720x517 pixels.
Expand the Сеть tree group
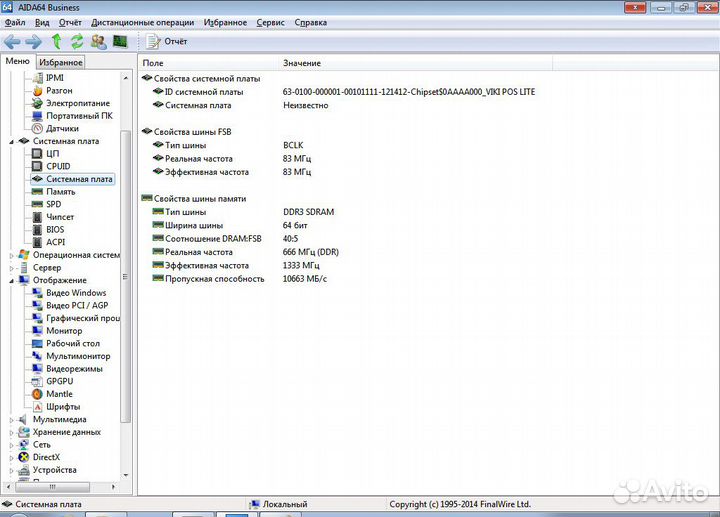tap(11, 445)
